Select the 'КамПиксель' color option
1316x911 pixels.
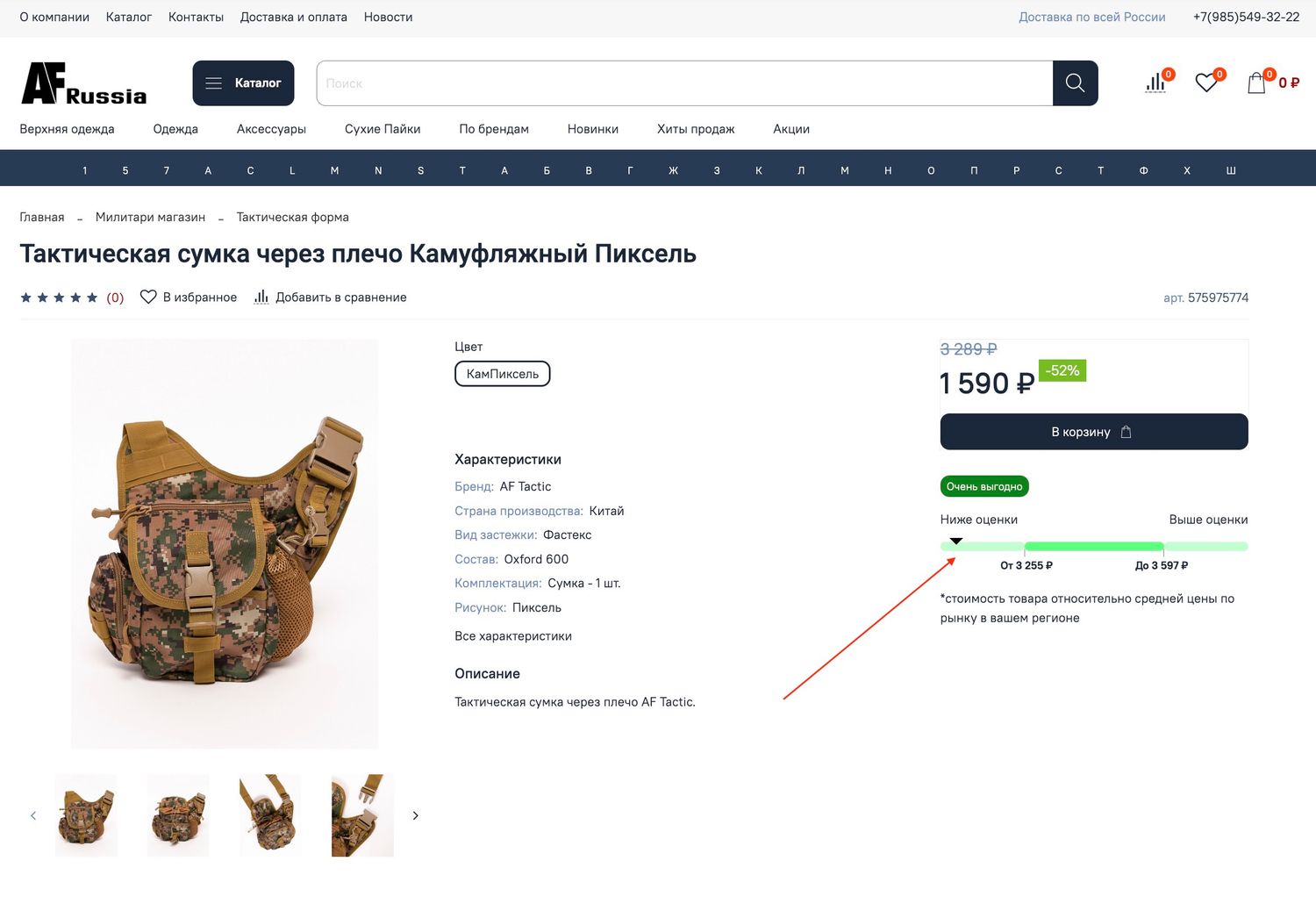coord(502,374)
